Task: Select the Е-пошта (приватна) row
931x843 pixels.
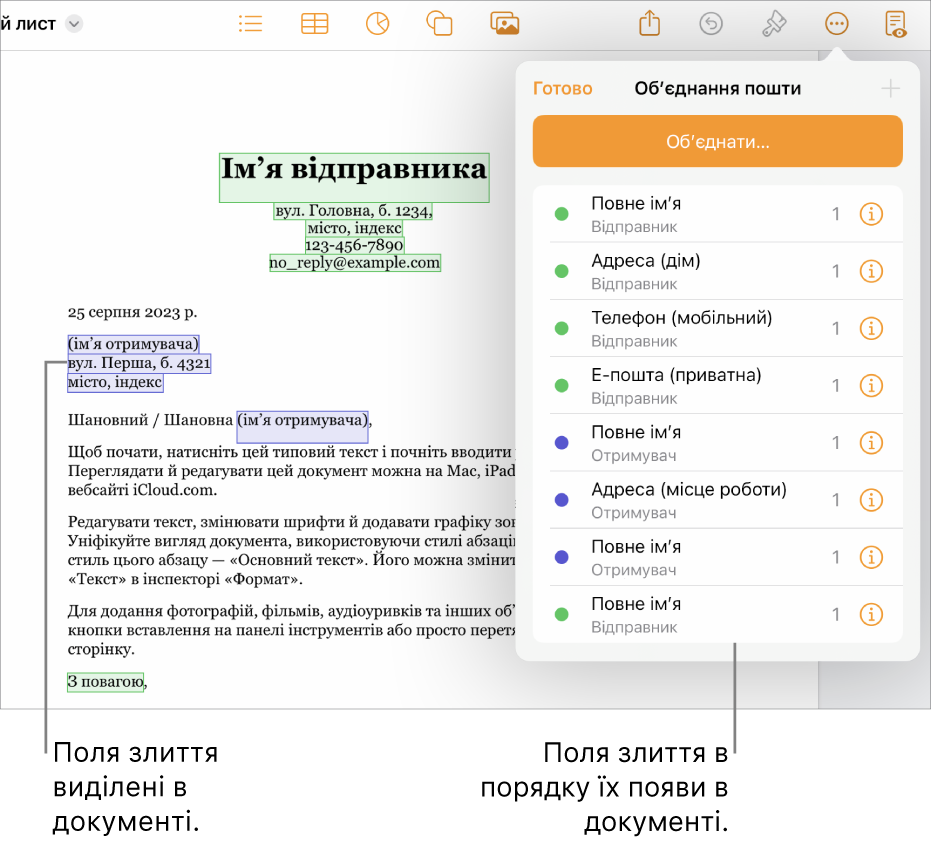Action: pos(718,385)
